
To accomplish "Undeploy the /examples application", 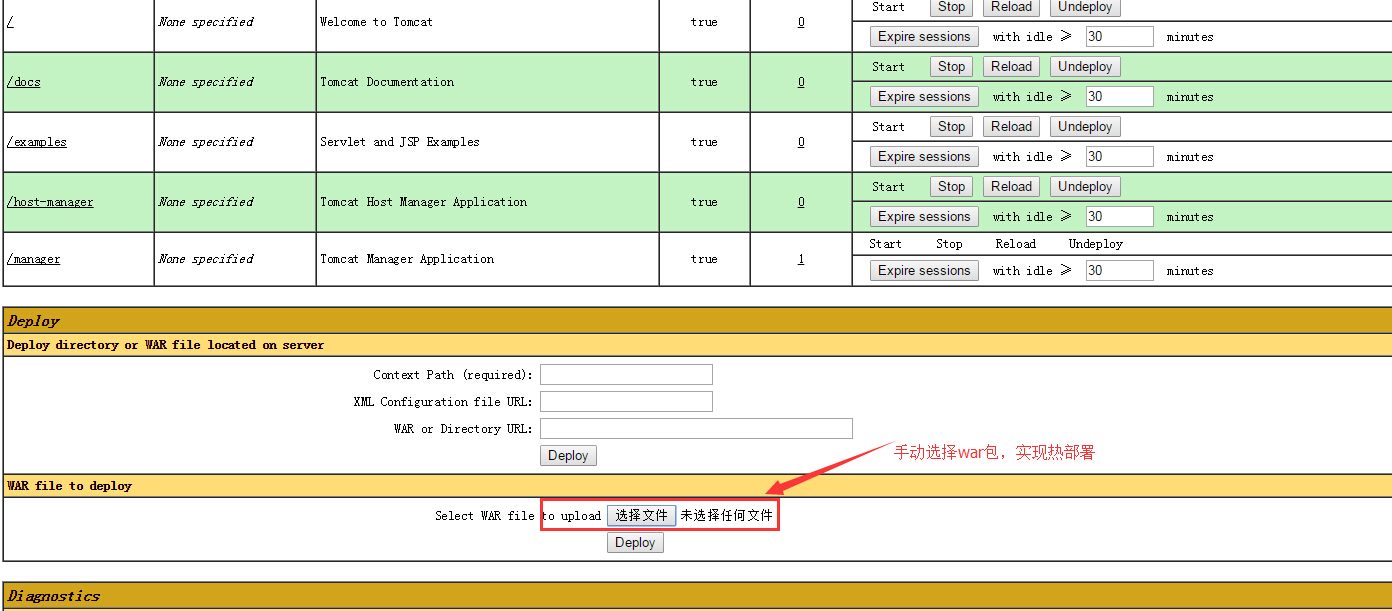I will point(1084,127).
